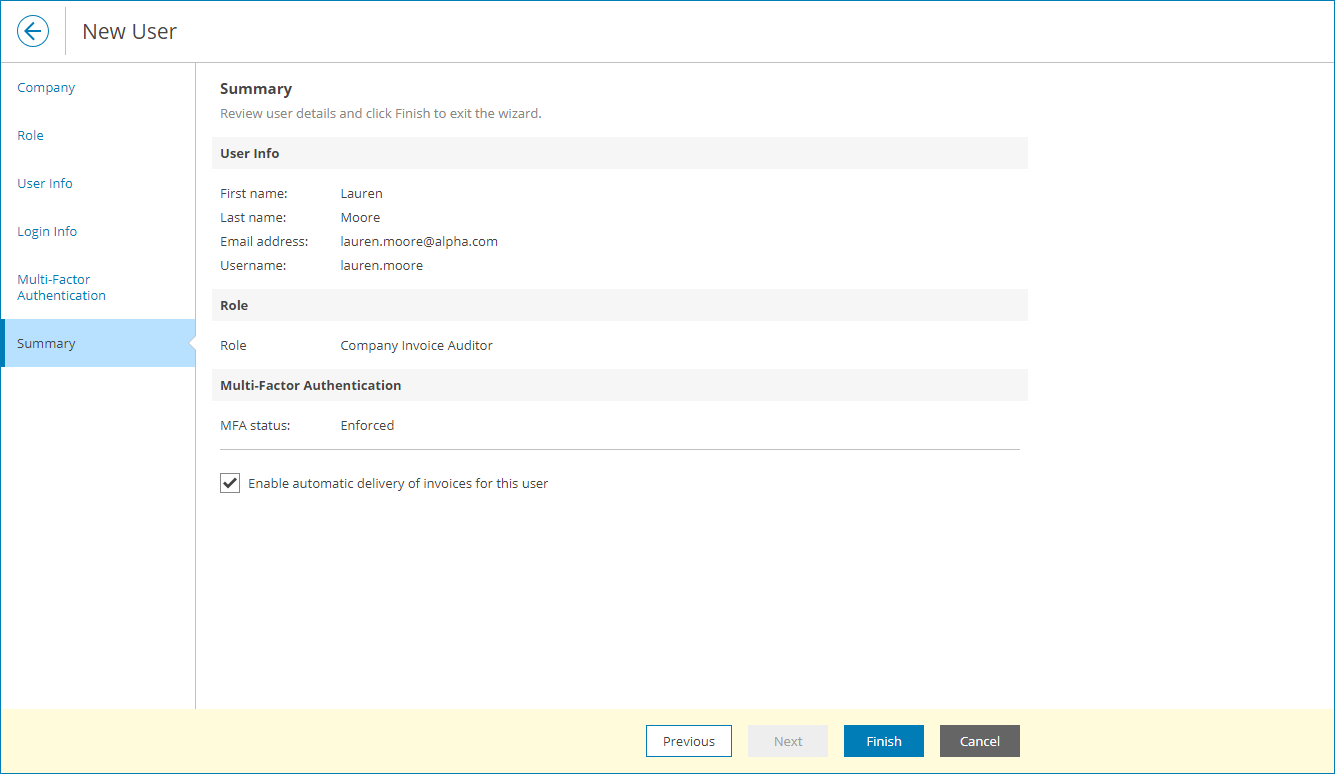1335x774 pixels.
Task: Disable automatic delivery of invoices for this user
Action: [229, 483]
